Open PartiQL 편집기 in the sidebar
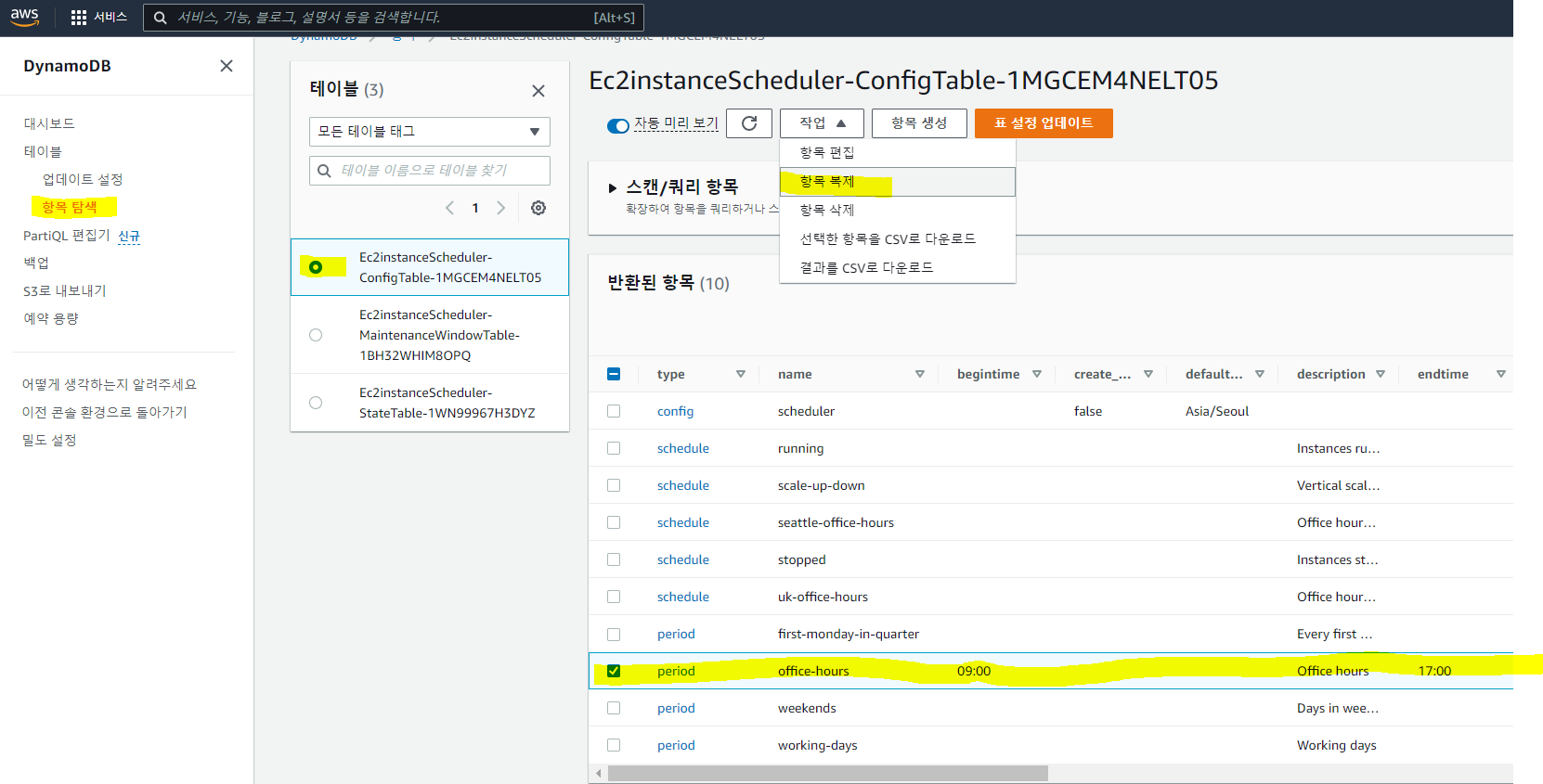 tap(67, 236)
